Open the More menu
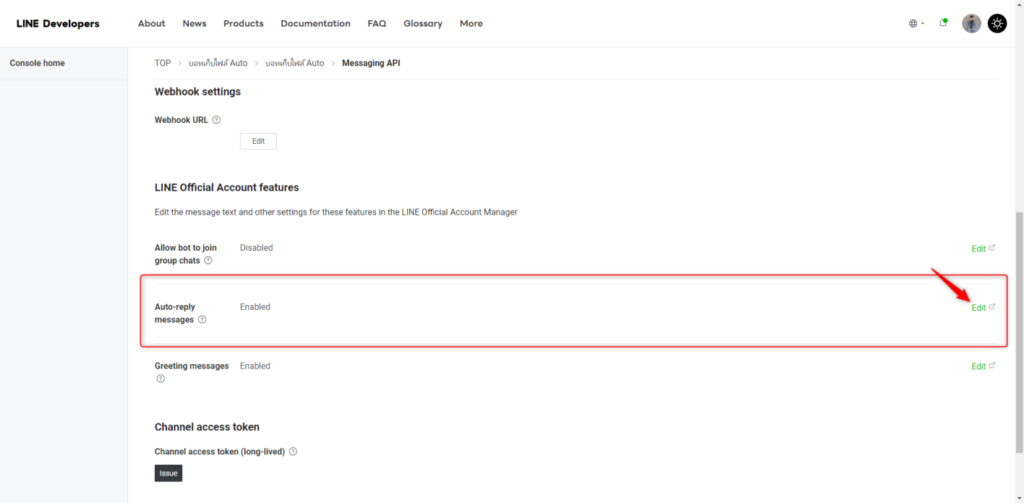Screen dimensions: 1024x503 tap(471, 23)
